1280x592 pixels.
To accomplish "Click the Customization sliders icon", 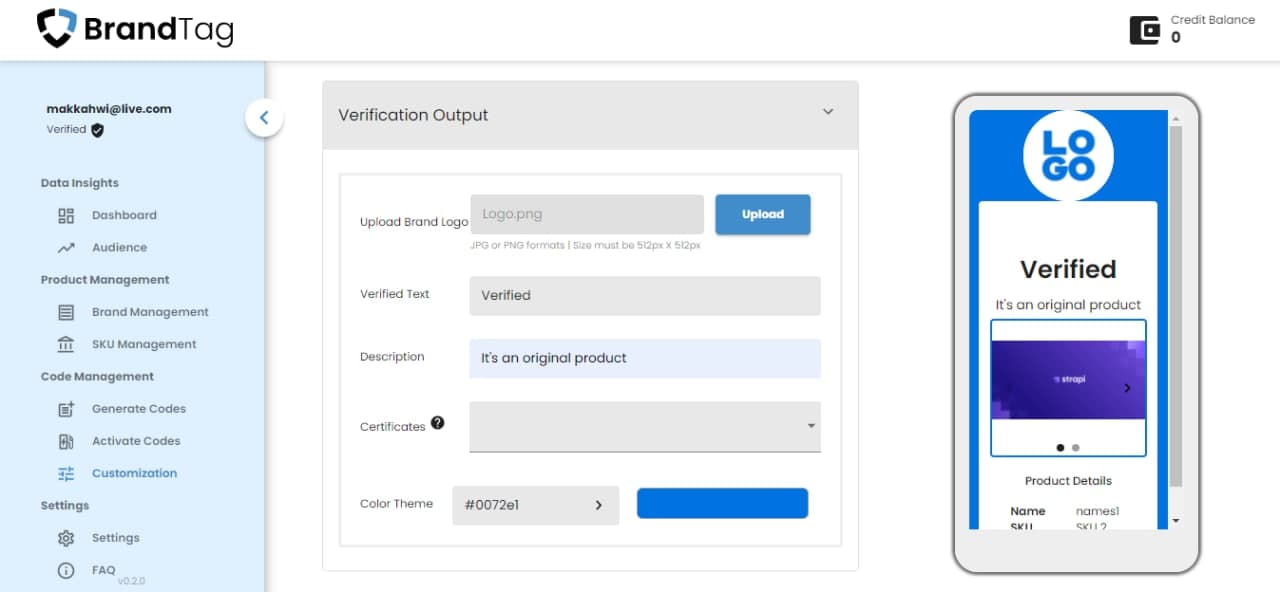I will [66, 473].
